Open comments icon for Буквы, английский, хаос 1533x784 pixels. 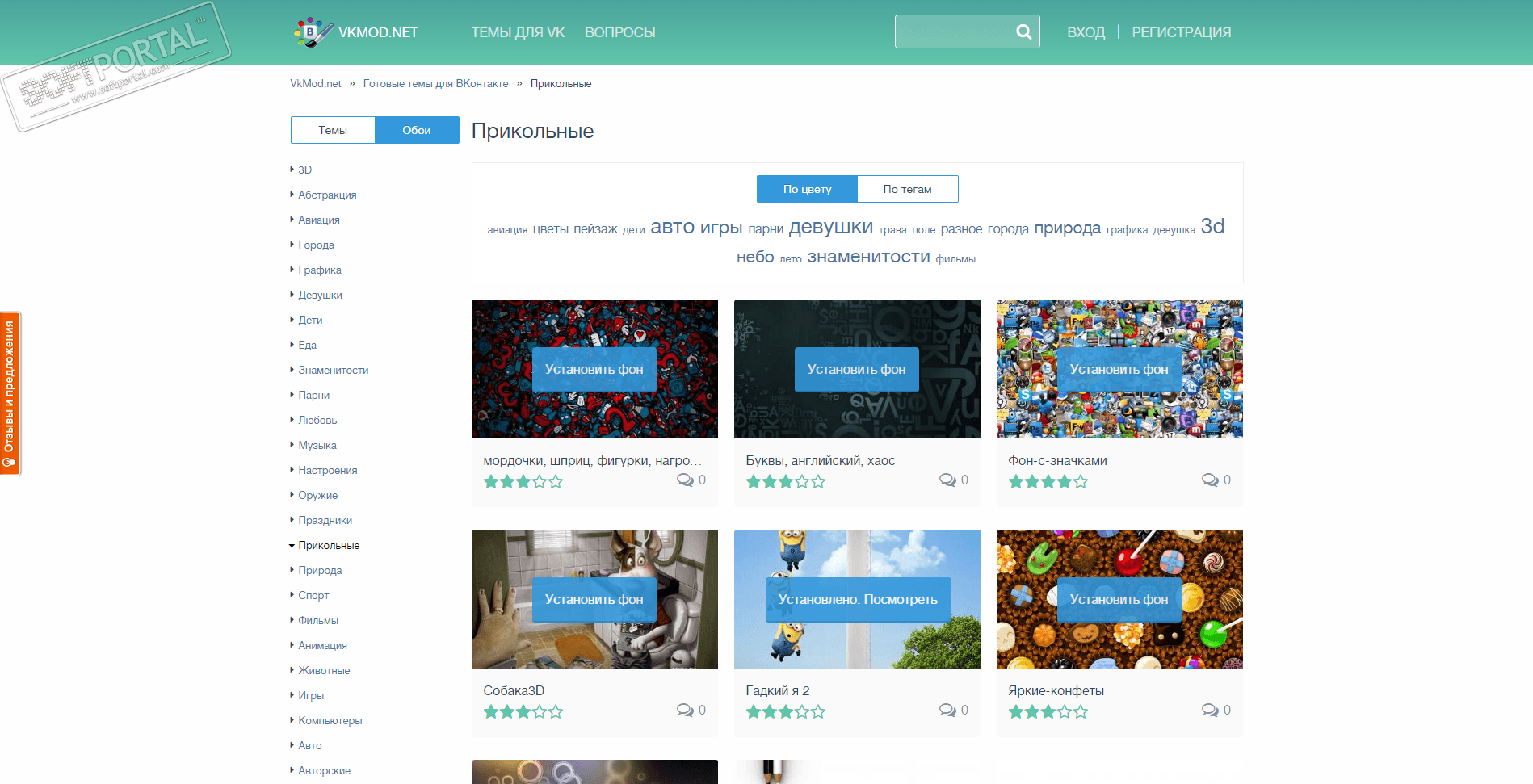947,480
